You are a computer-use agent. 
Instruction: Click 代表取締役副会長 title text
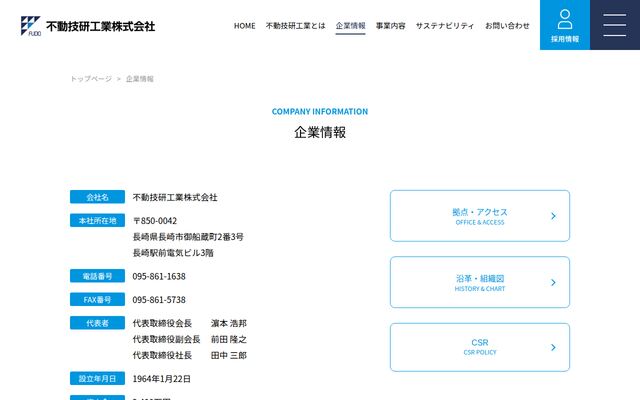(167, 339)
